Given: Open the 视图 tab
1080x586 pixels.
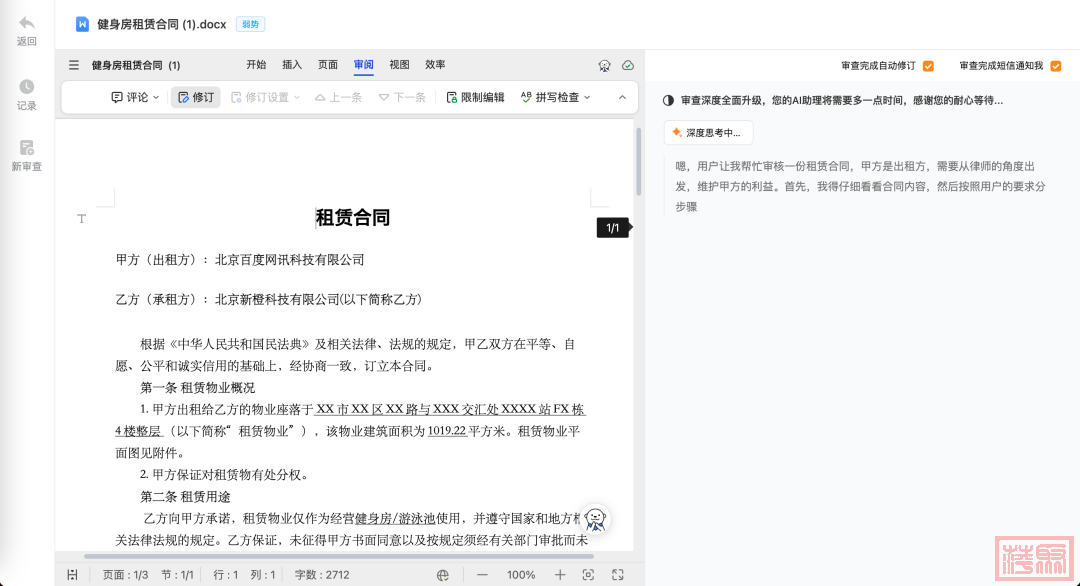Looking at the screenshot, I should pyautogui.click(x=399, y=65).
